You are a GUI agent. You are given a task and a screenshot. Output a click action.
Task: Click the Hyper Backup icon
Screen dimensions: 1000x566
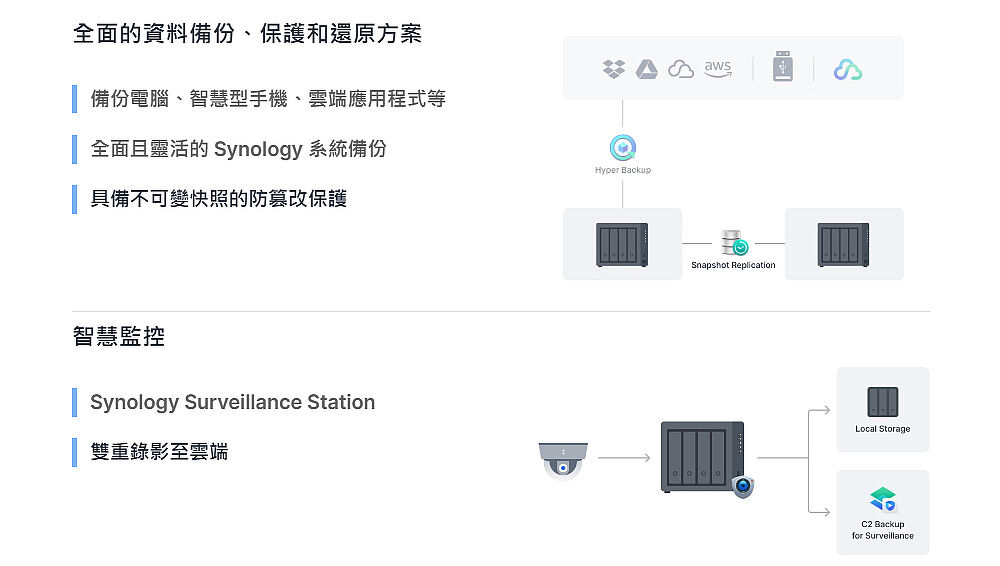(x=623, y=149)
